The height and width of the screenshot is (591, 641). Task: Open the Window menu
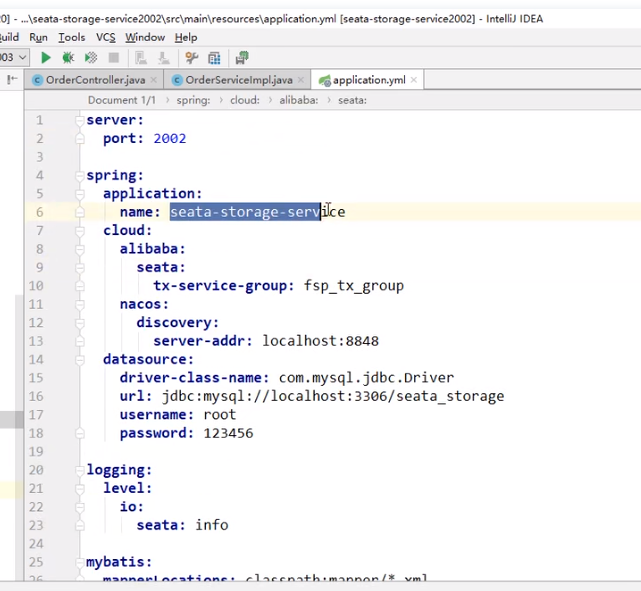(x=145, y=38)
